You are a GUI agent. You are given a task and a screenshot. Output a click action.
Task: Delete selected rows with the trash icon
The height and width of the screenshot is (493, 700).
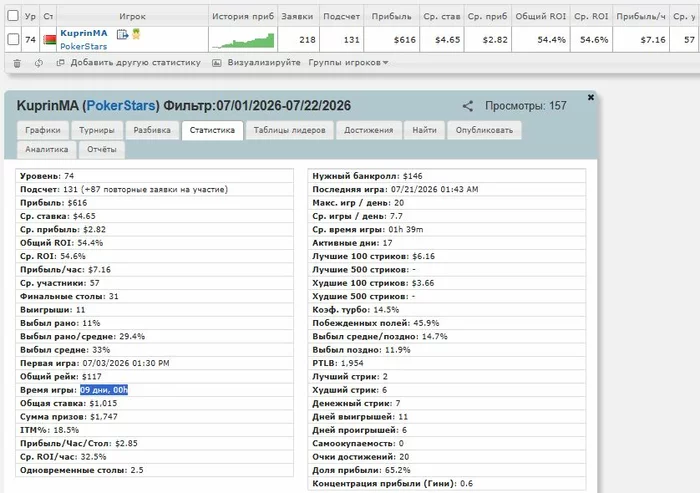(x=17, y=63)
